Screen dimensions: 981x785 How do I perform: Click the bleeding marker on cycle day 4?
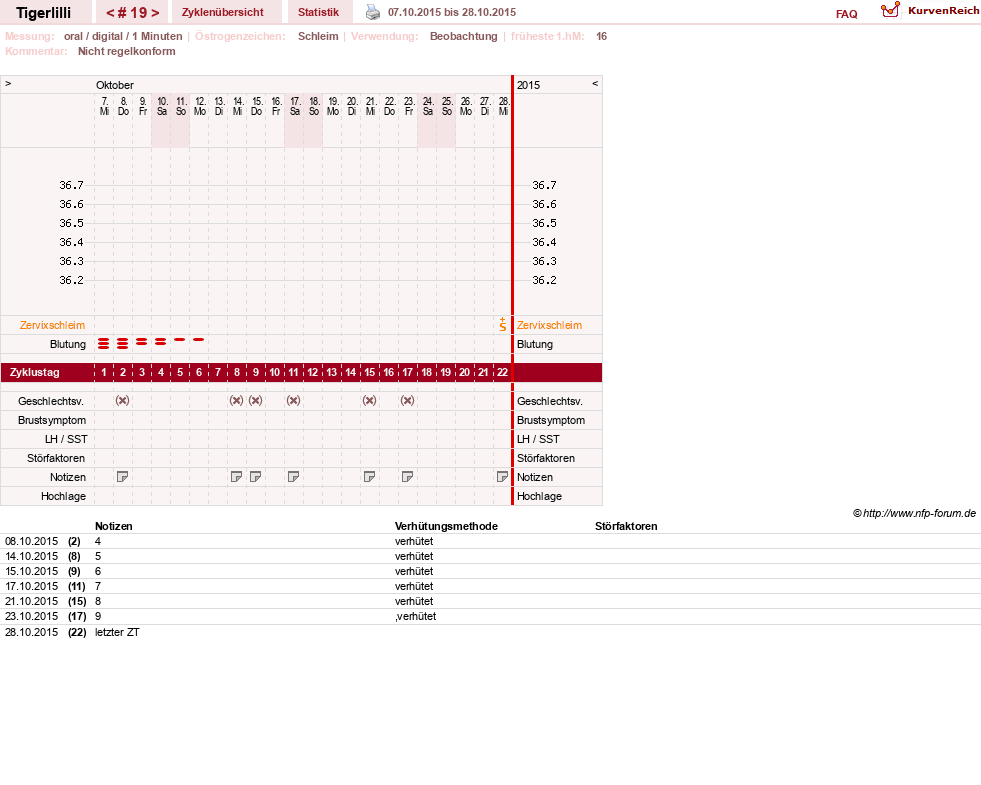coord(161,342)
